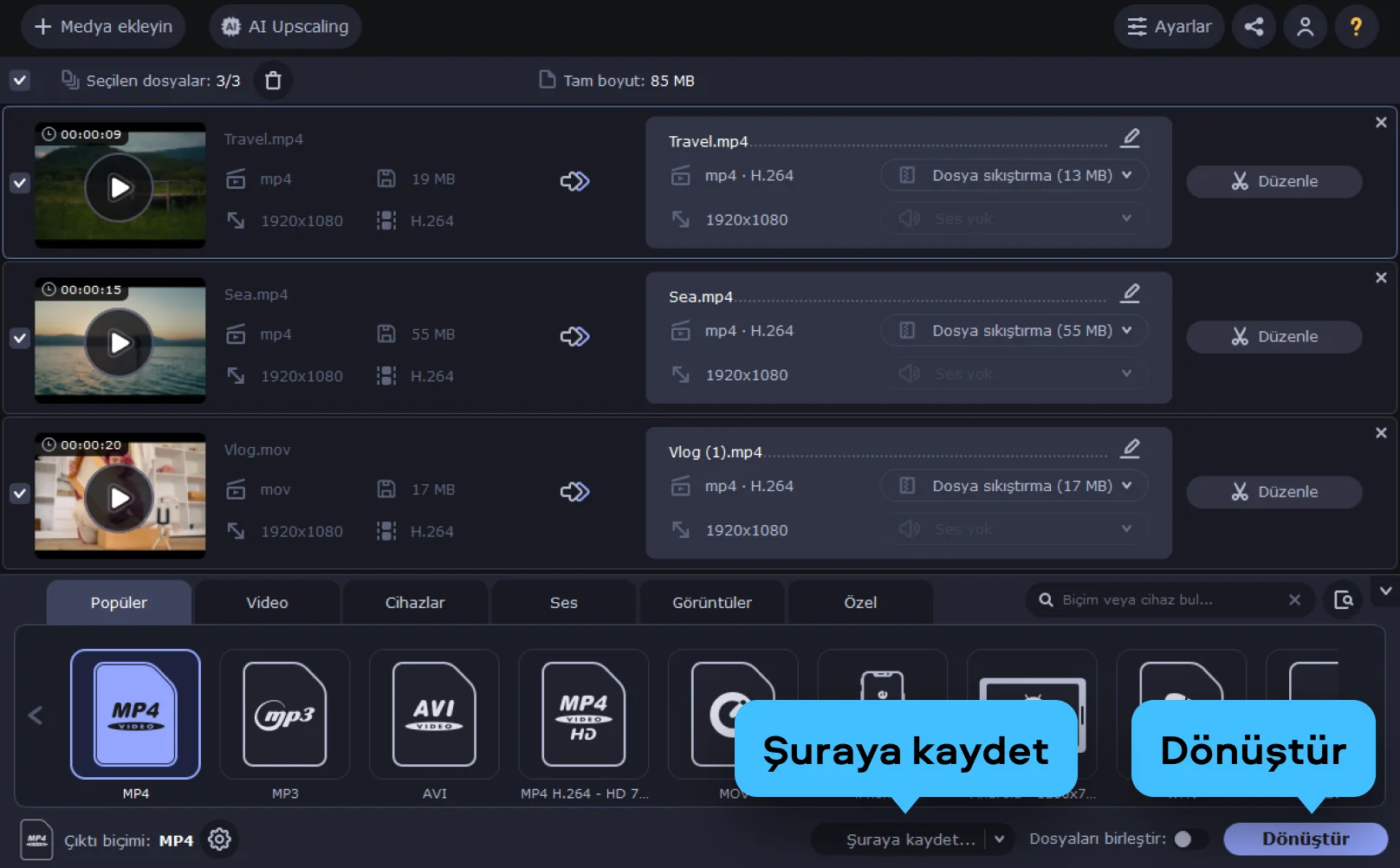Viewport: 1400px width, 868px height.
Task: Play the Sea.mp4 preview
Action: pyautogui.click(x=120, y=342)
